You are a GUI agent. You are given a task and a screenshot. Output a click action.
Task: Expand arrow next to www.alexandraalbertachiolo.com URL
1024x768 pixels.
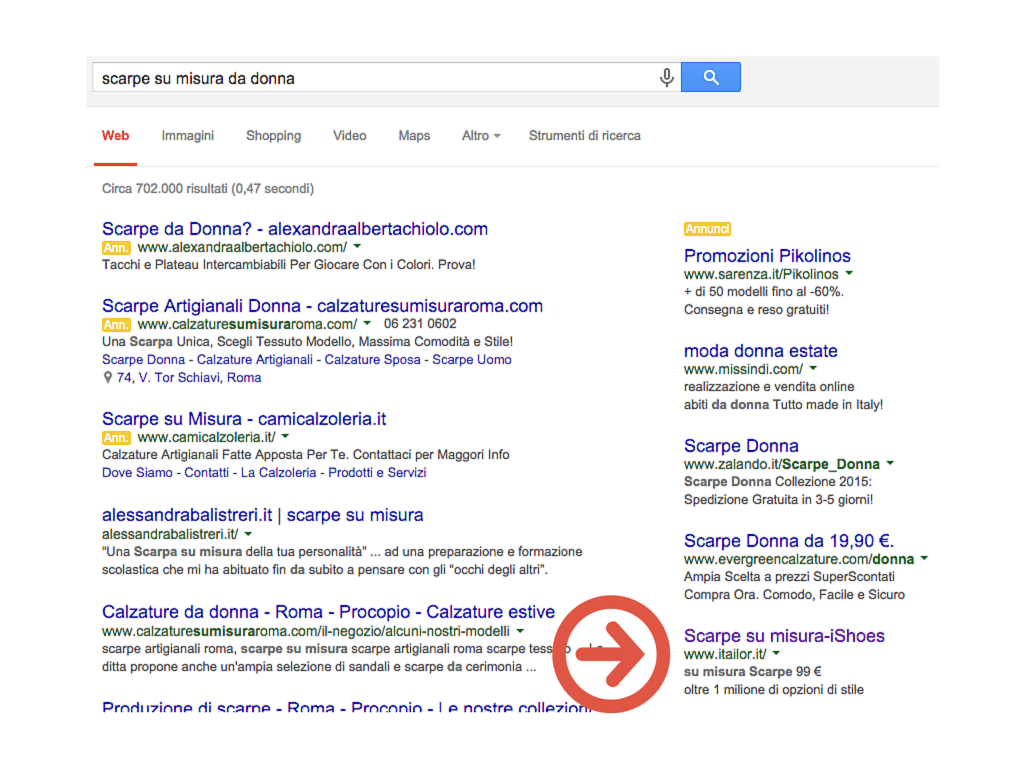click(357, 247)
